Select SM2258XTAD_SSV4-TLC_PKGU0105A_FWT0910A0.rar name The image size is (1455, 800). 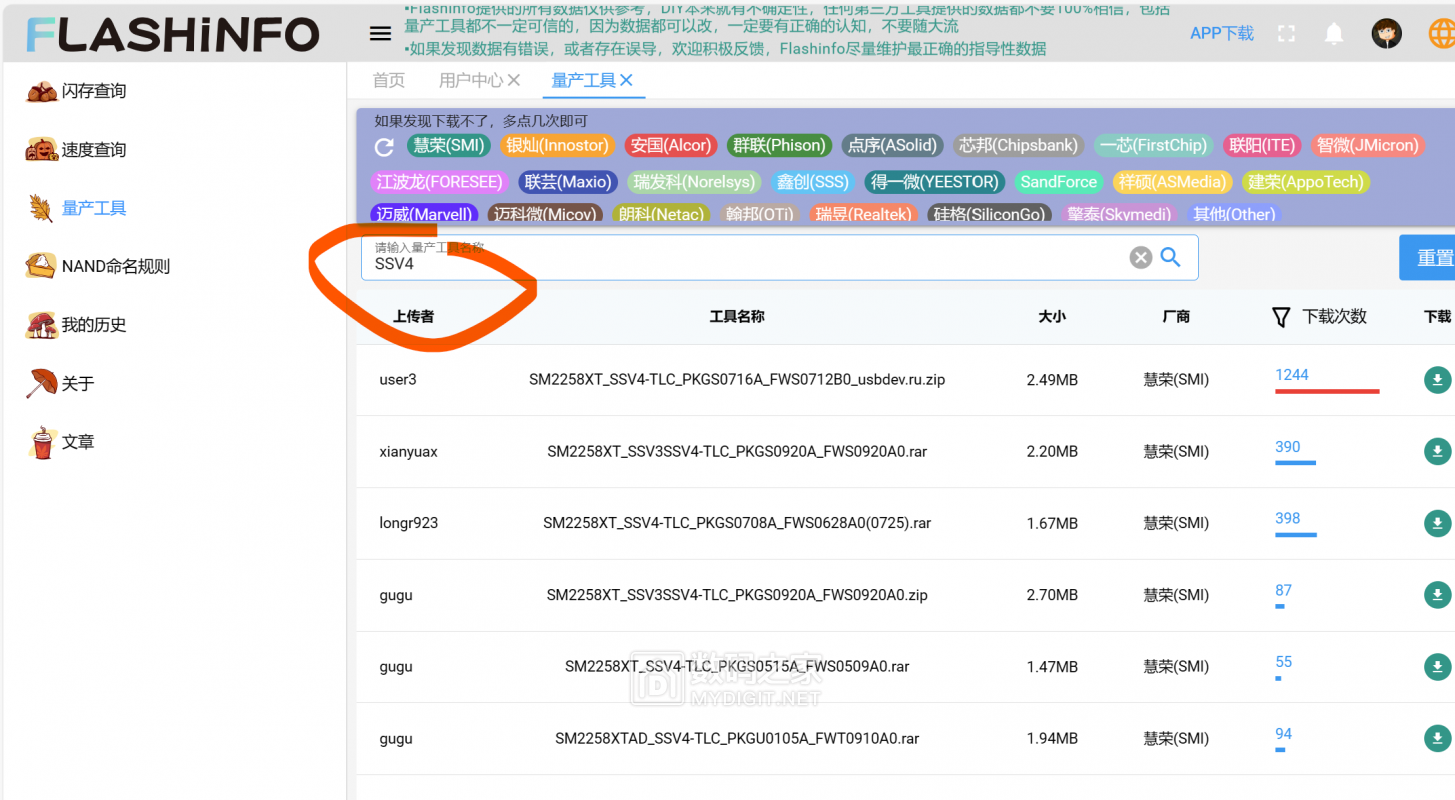click(737, 739)
